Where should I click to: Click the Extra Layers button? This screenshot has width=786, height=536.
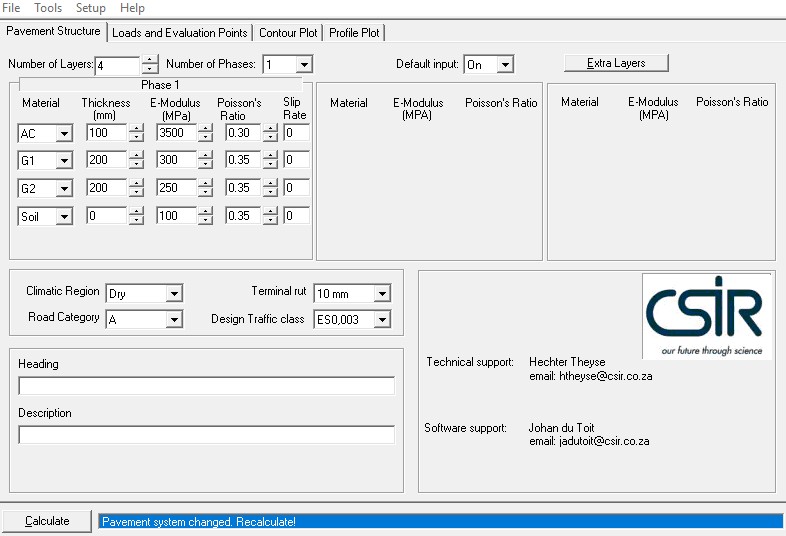coord(616,63)
